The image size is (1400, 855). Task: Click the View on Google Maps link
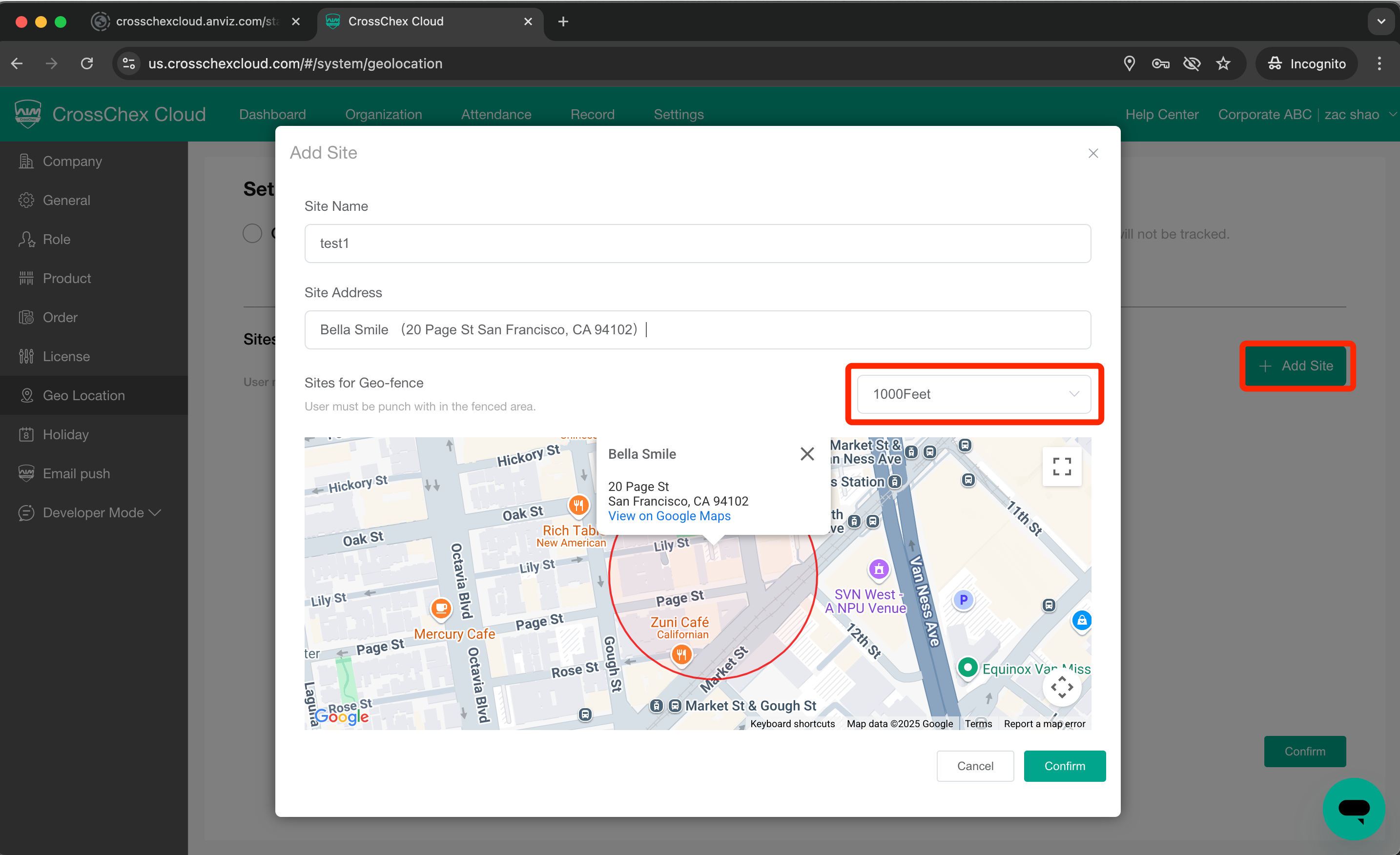tap(669, 516)
